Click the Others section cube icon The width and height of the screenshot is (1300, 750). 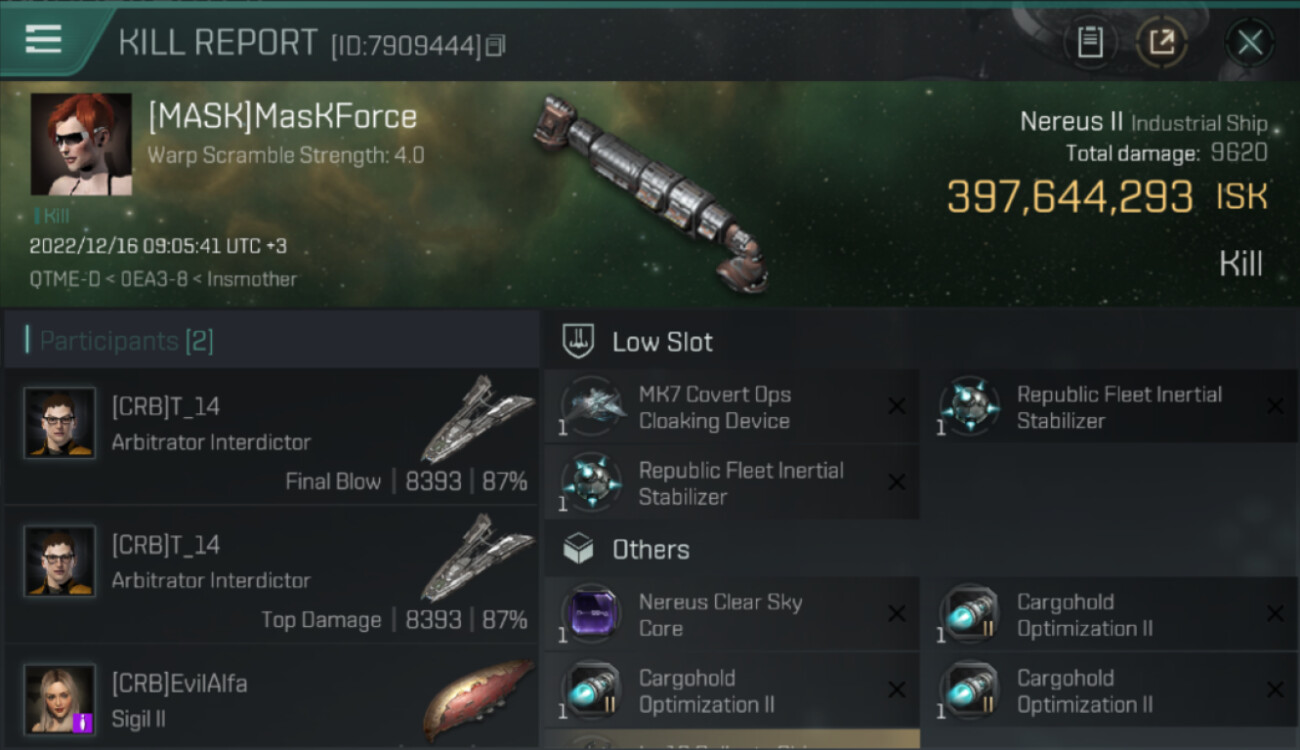(x=578, y=549)
